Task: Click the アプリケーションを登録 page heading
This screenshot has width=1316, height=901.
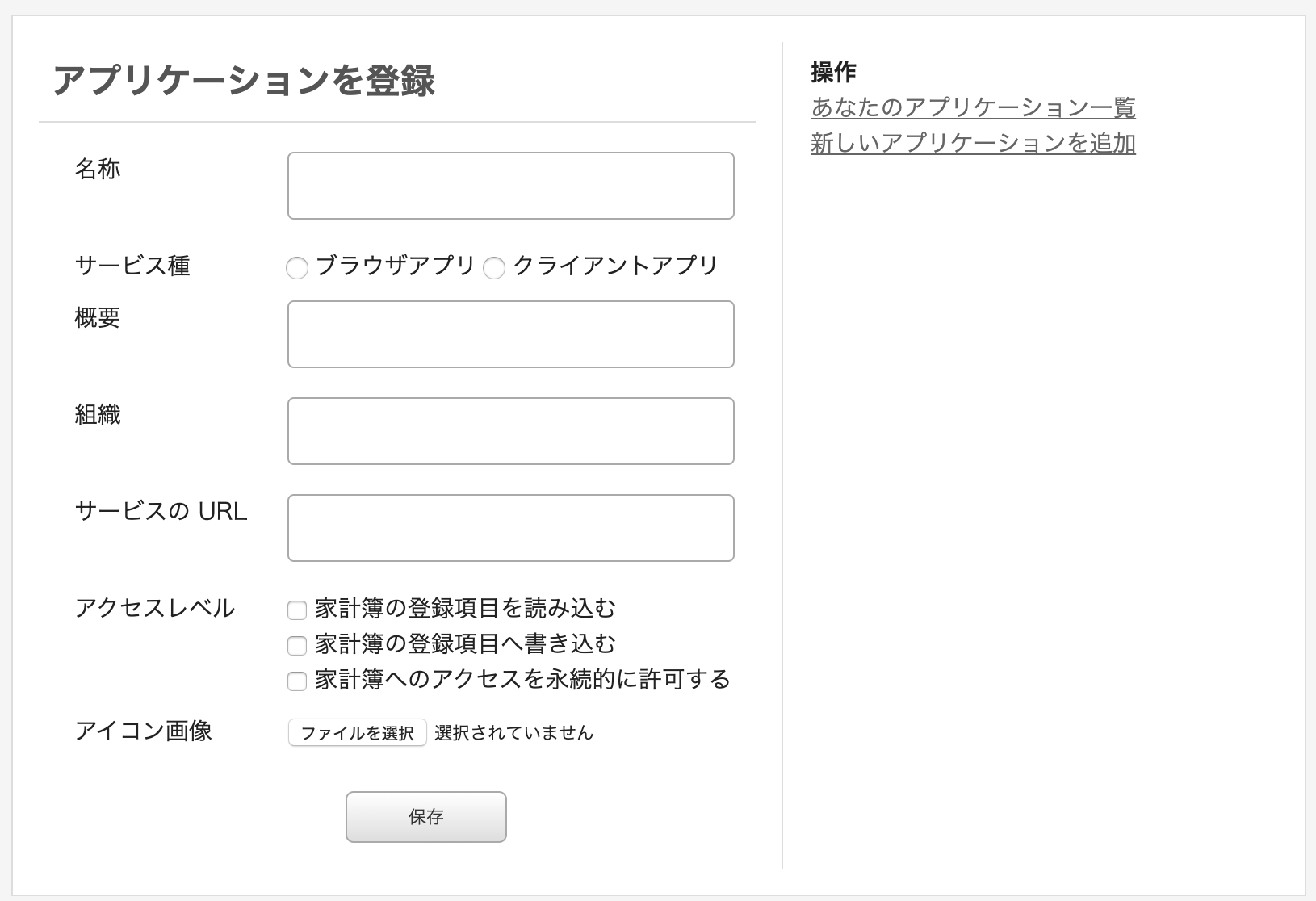Action: [x=244, y=81]
